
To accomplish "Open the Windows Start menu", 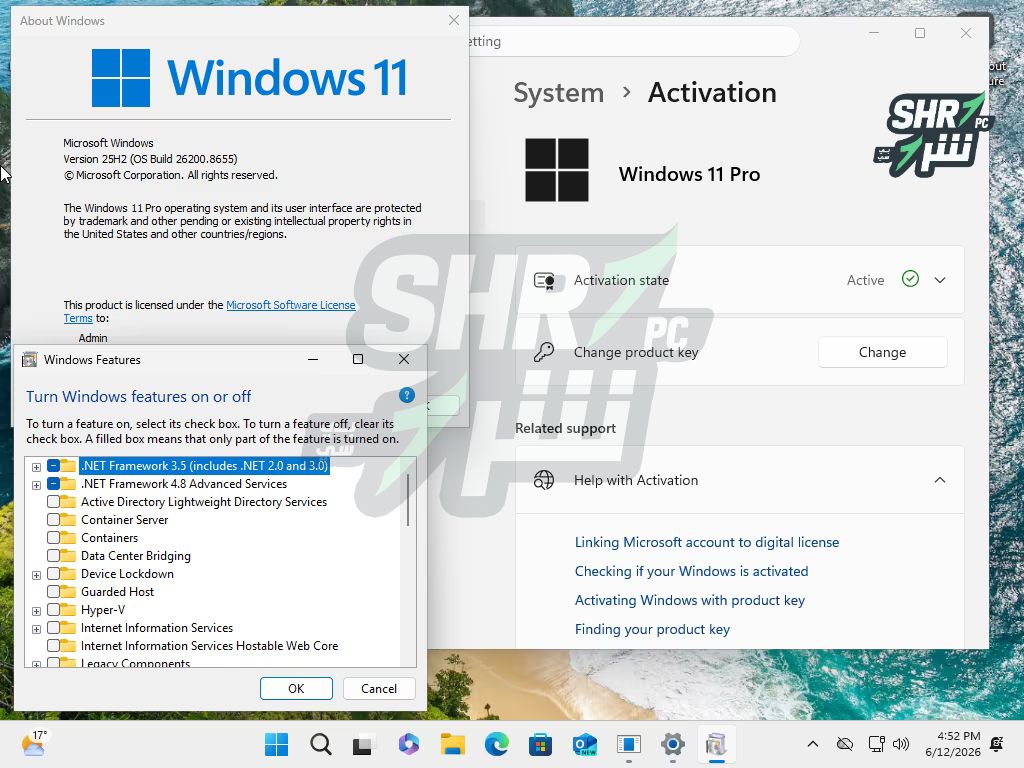I will [276, 744].
